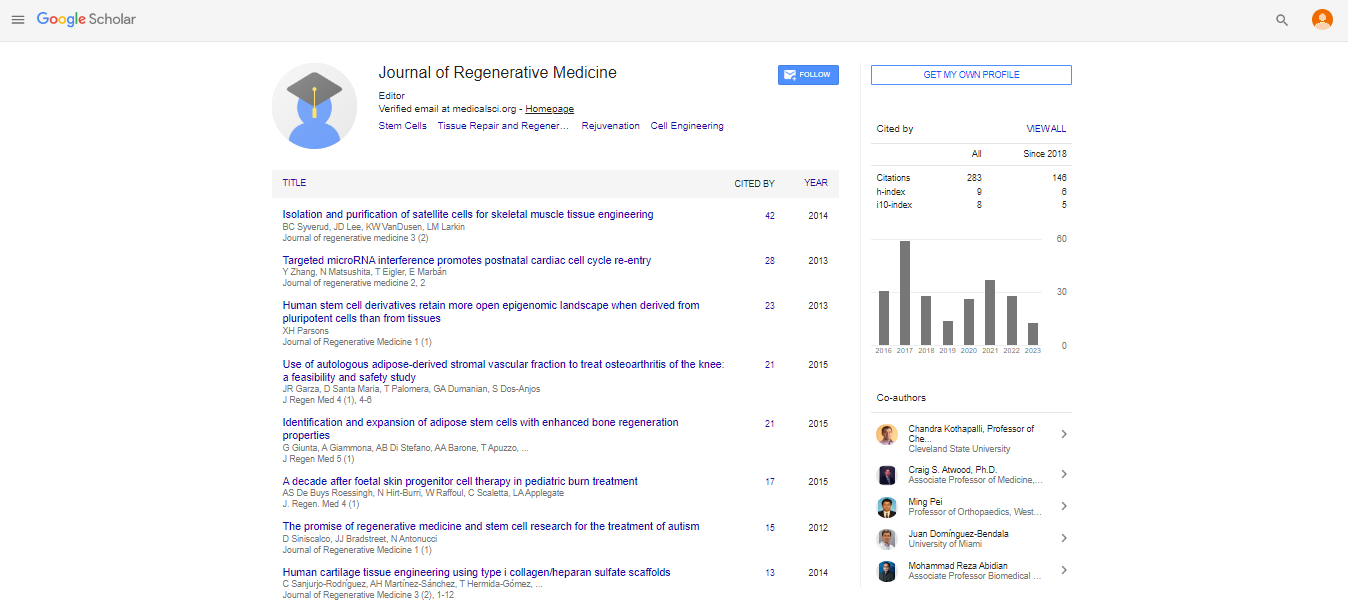Open Chandra Kothapalli's co-author profile name
Viewport: 1348px width, 606px height.
[971, 433]
